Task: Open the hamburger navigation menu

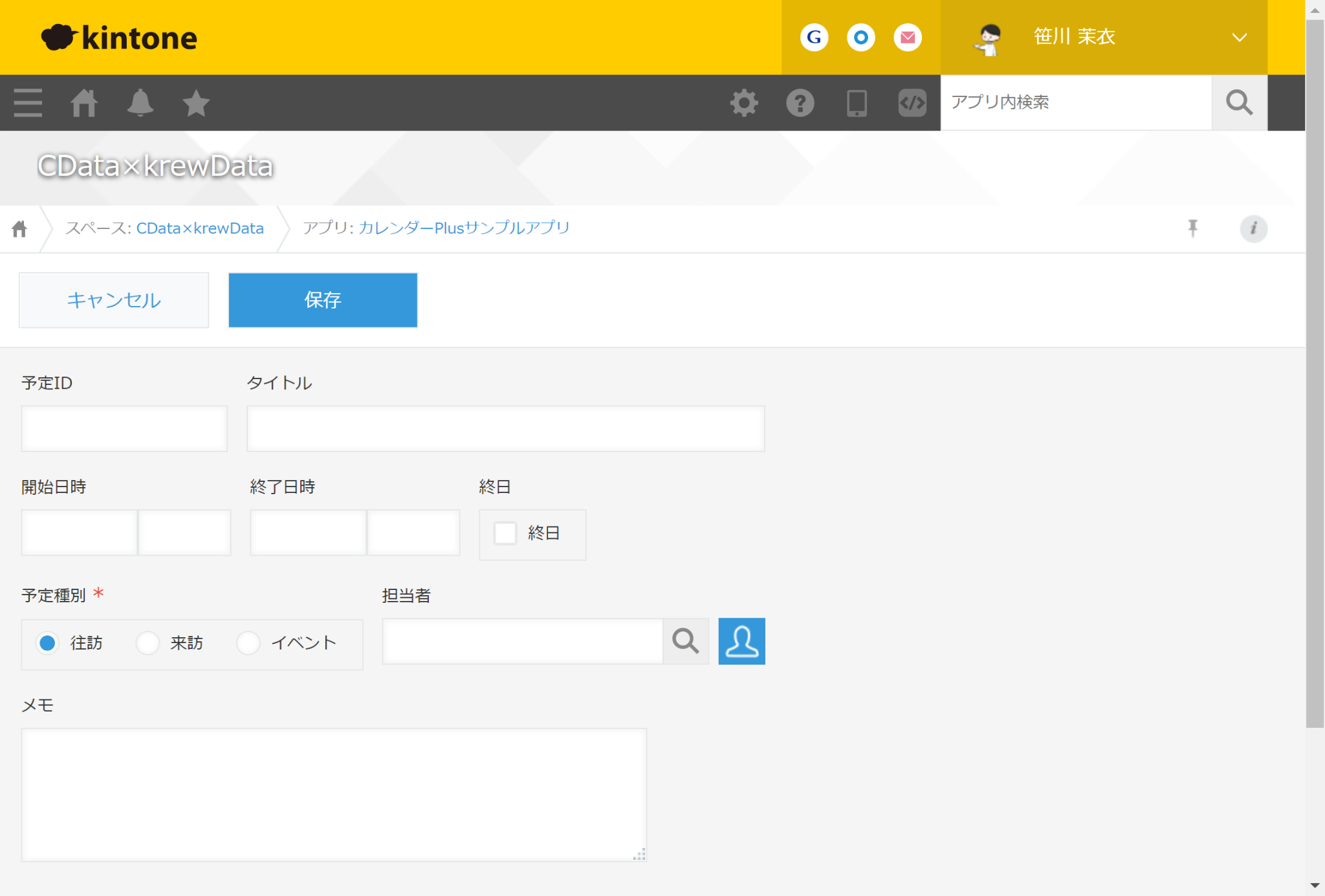Action: (x=27, y=102)
